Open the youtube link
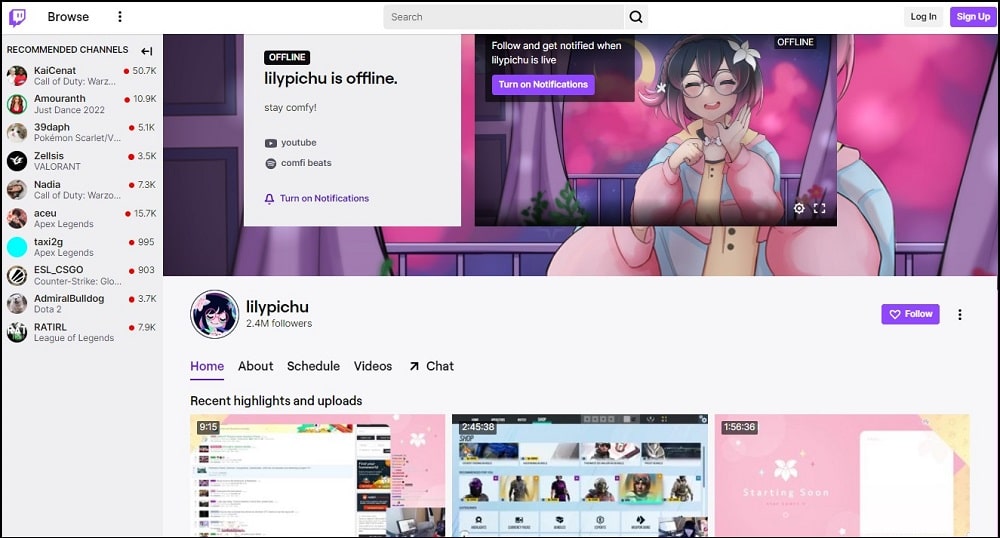The width and height of the screenshot is (1000, 538). pyautogui.click(x=298, y=143)
